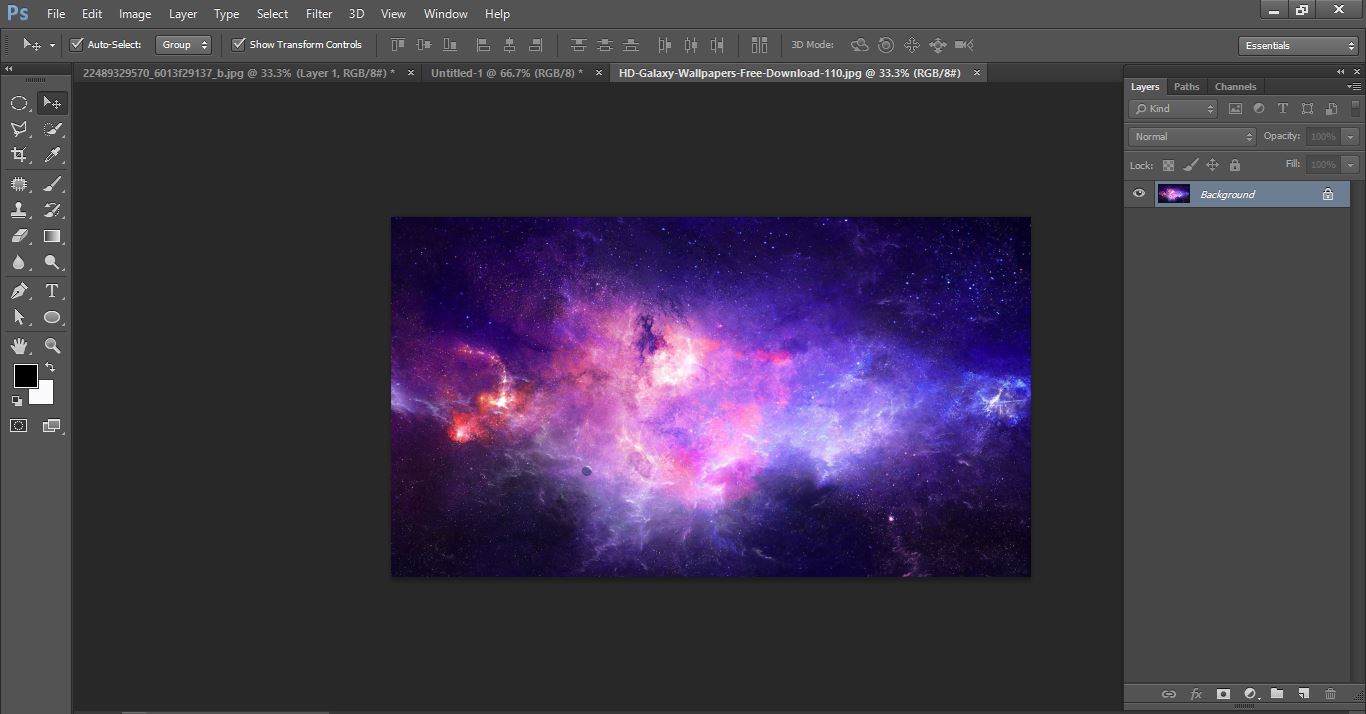Image resolution: width=1366 pixels, height=714 pixels.
Task: Select the Eraser tool
Action: click(x=20, y=236)
